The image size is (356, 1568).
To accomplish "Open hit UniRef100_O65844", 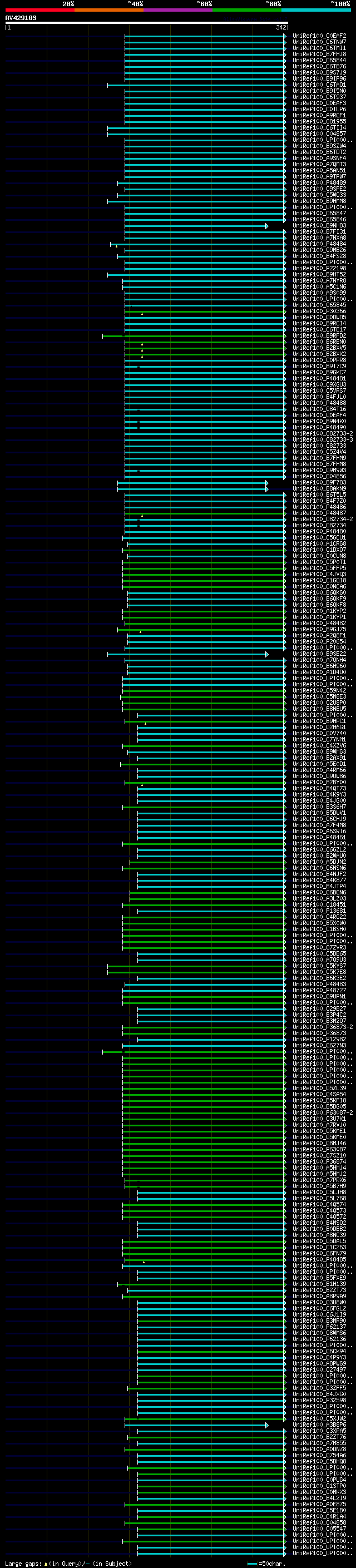I will 319,60.
